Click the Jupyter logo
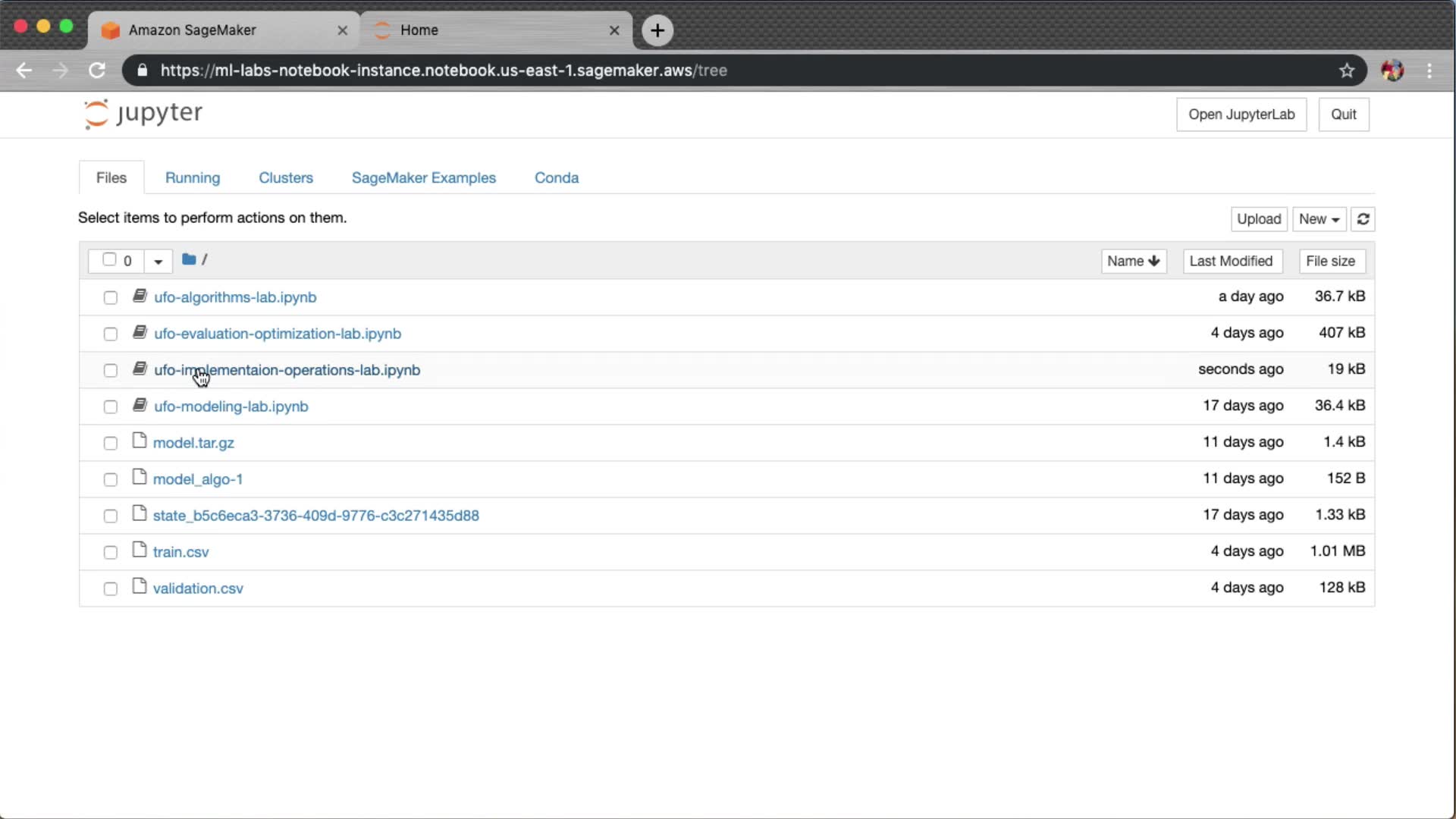This screenshot has width=1456, height=819. [143, 114]
